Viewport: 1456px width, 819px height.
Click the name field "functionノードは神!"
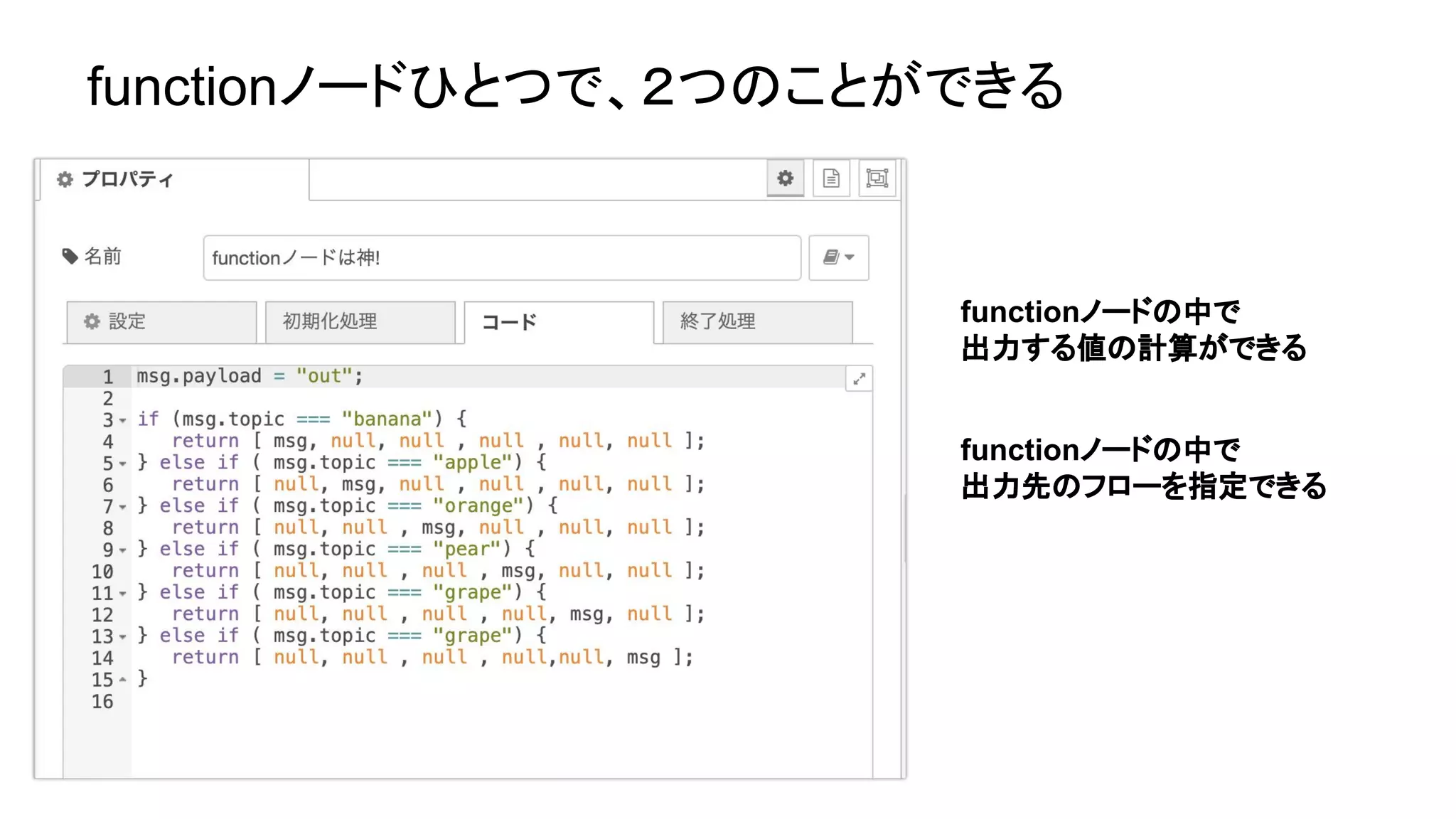point(502,257)
